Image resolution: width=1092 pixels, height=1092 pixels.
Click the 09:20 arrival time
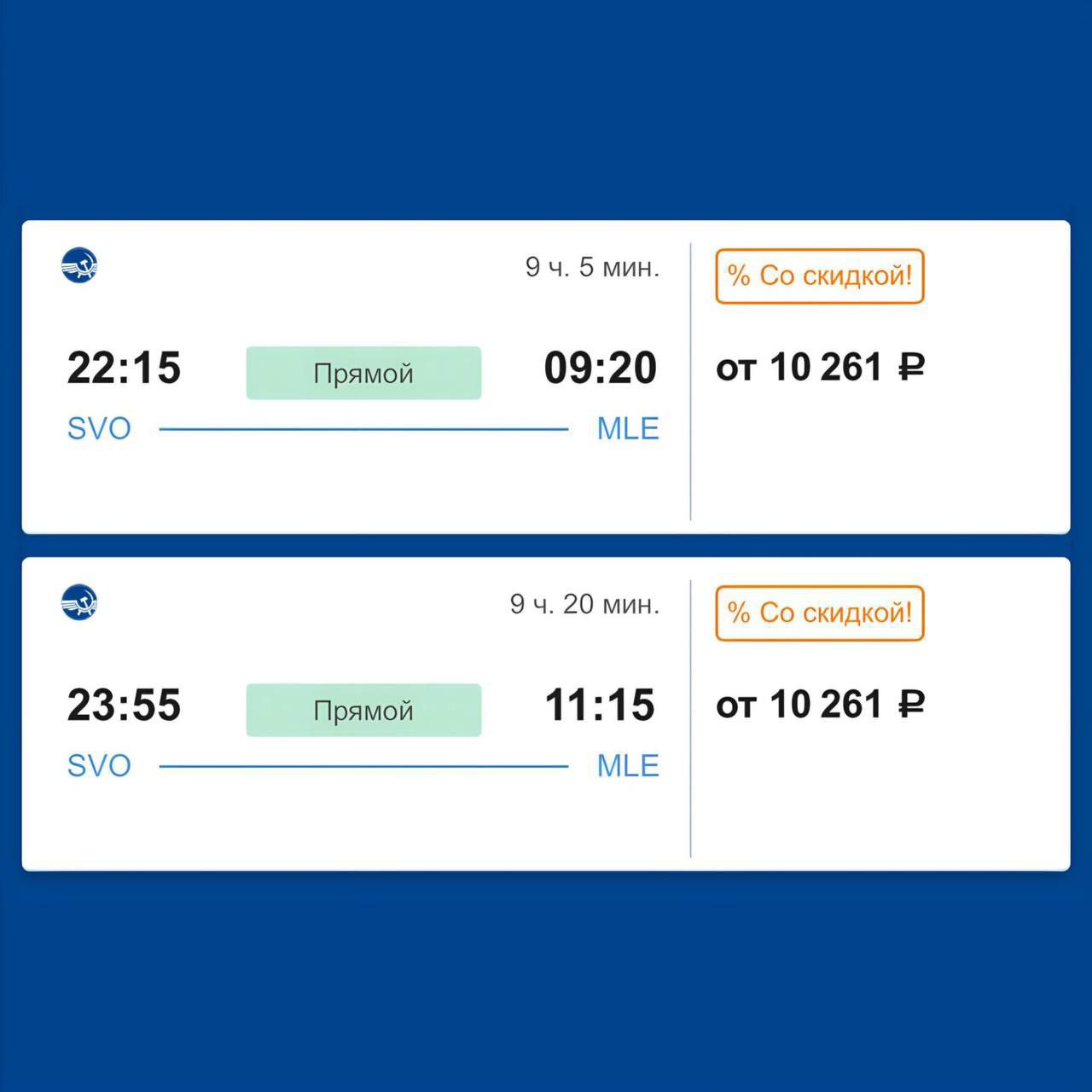(x=601, y=369)
